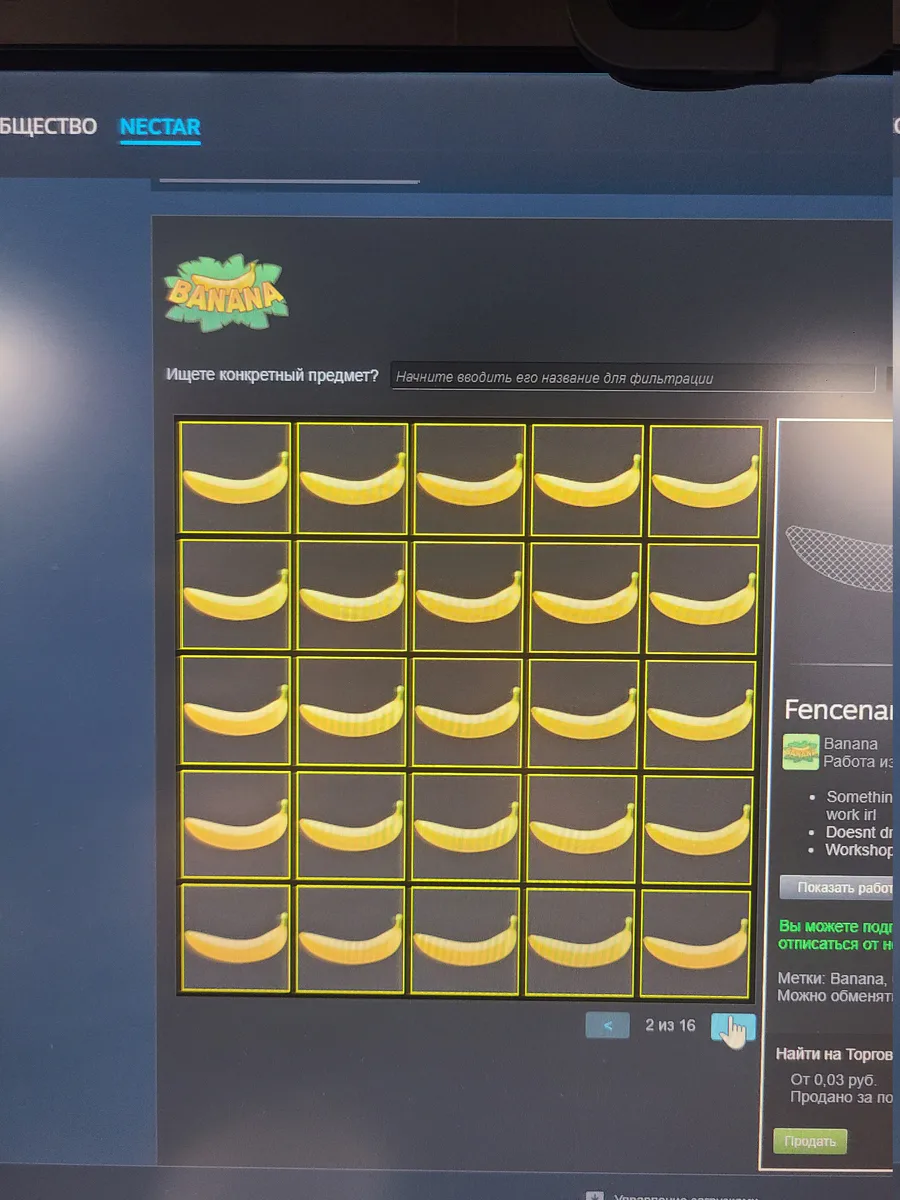This screenshot has width=900, height=1200.
Task: Click the green Продать button
Action: tap(810, 1141)
